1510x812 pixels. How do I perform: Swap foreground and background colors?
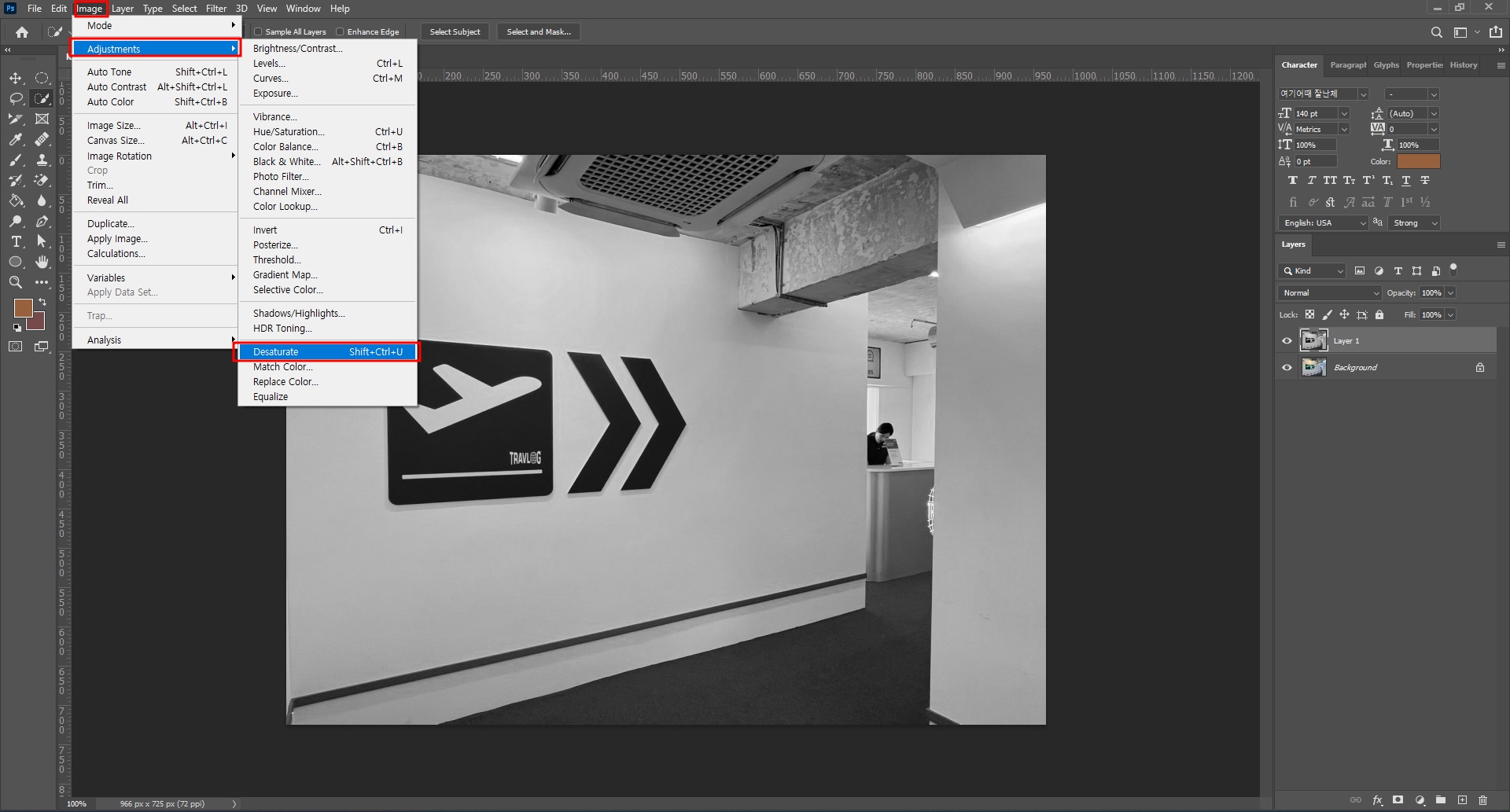point(42,302)
